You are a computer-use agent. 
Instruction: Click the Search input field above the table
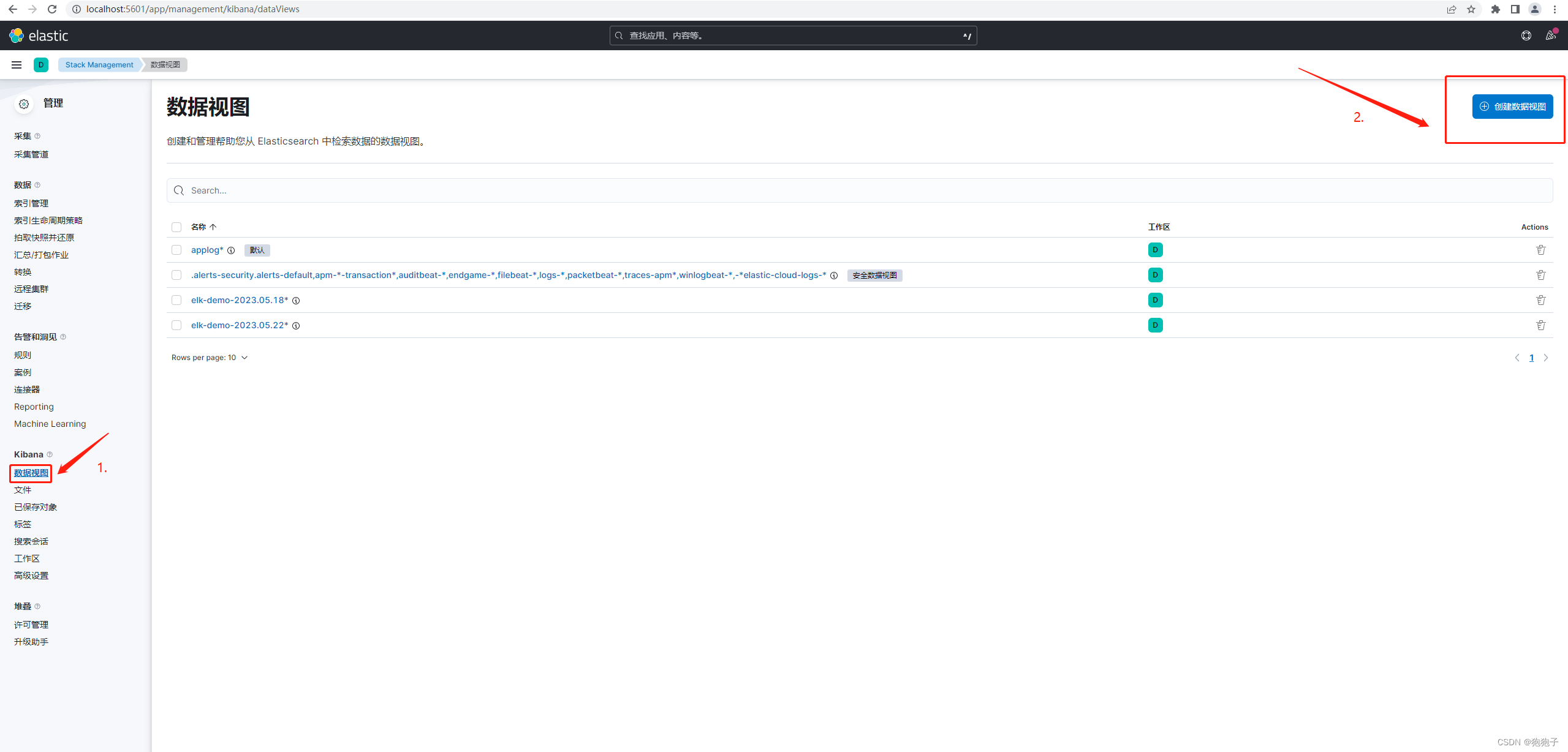pyautogui.click(x=551, y=190)
